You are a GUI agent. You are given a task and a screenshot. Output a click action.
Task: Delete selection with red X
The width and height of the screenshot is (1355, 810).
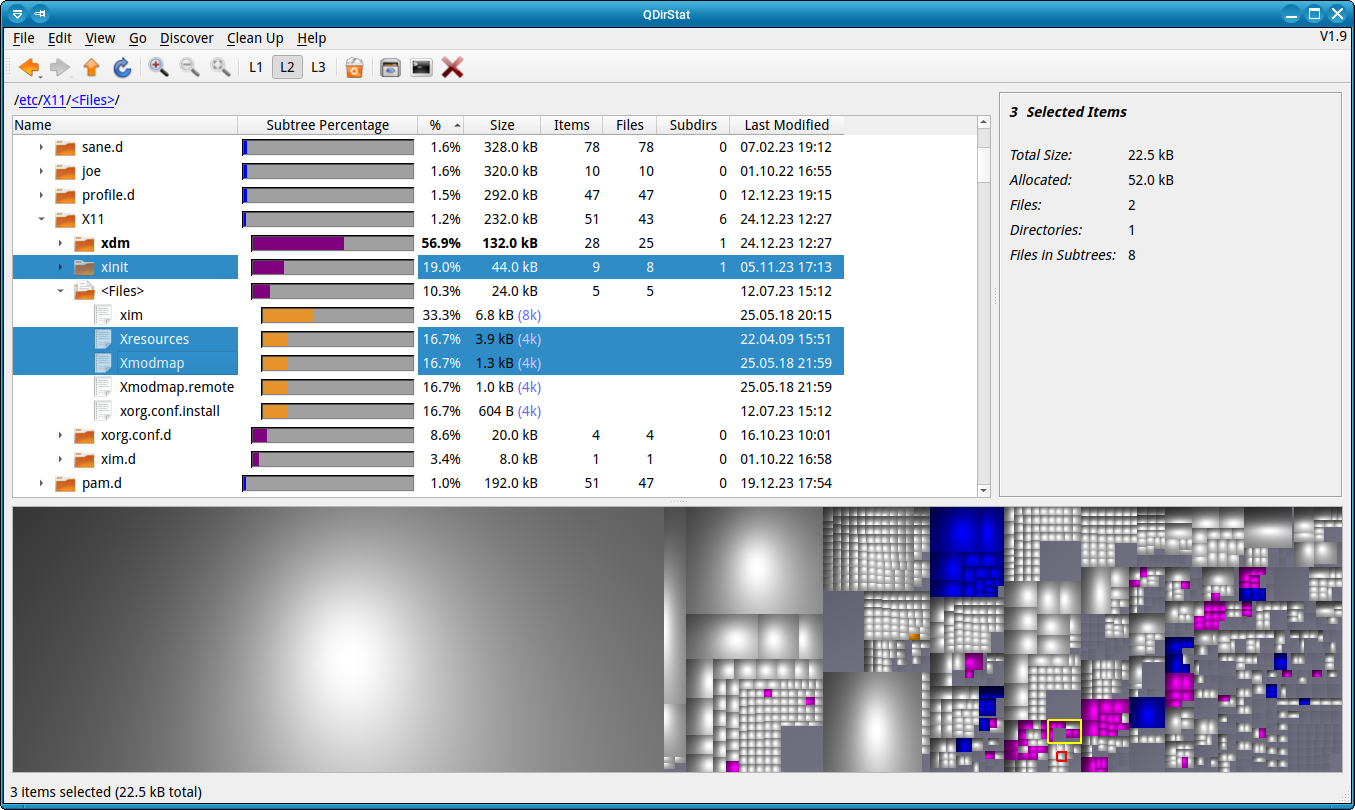452,67
